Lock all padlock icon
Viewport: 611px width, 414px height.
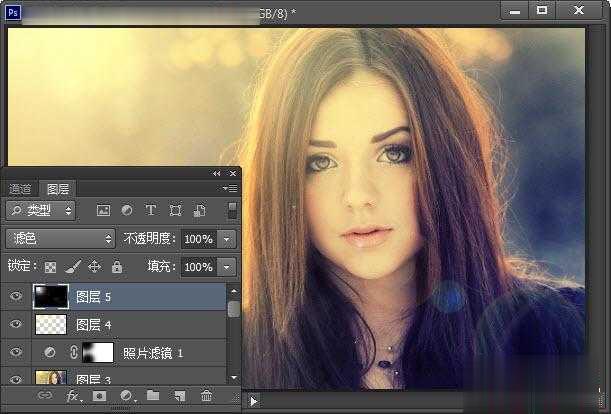click(x=117, y=267)
